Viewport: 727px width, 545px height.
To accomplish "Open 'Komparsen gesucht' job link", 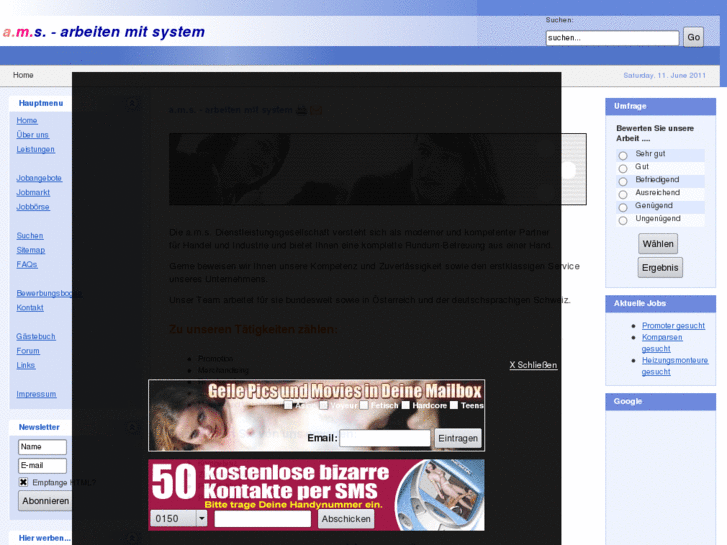I will [x=662, y=343].
